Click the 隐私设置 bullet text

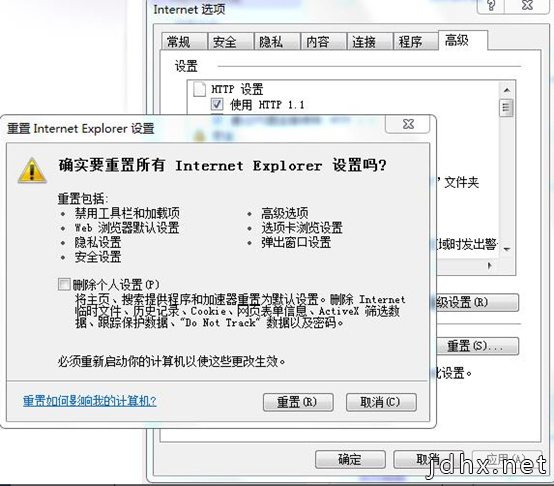pyautogui.click(x=98, y=243)
